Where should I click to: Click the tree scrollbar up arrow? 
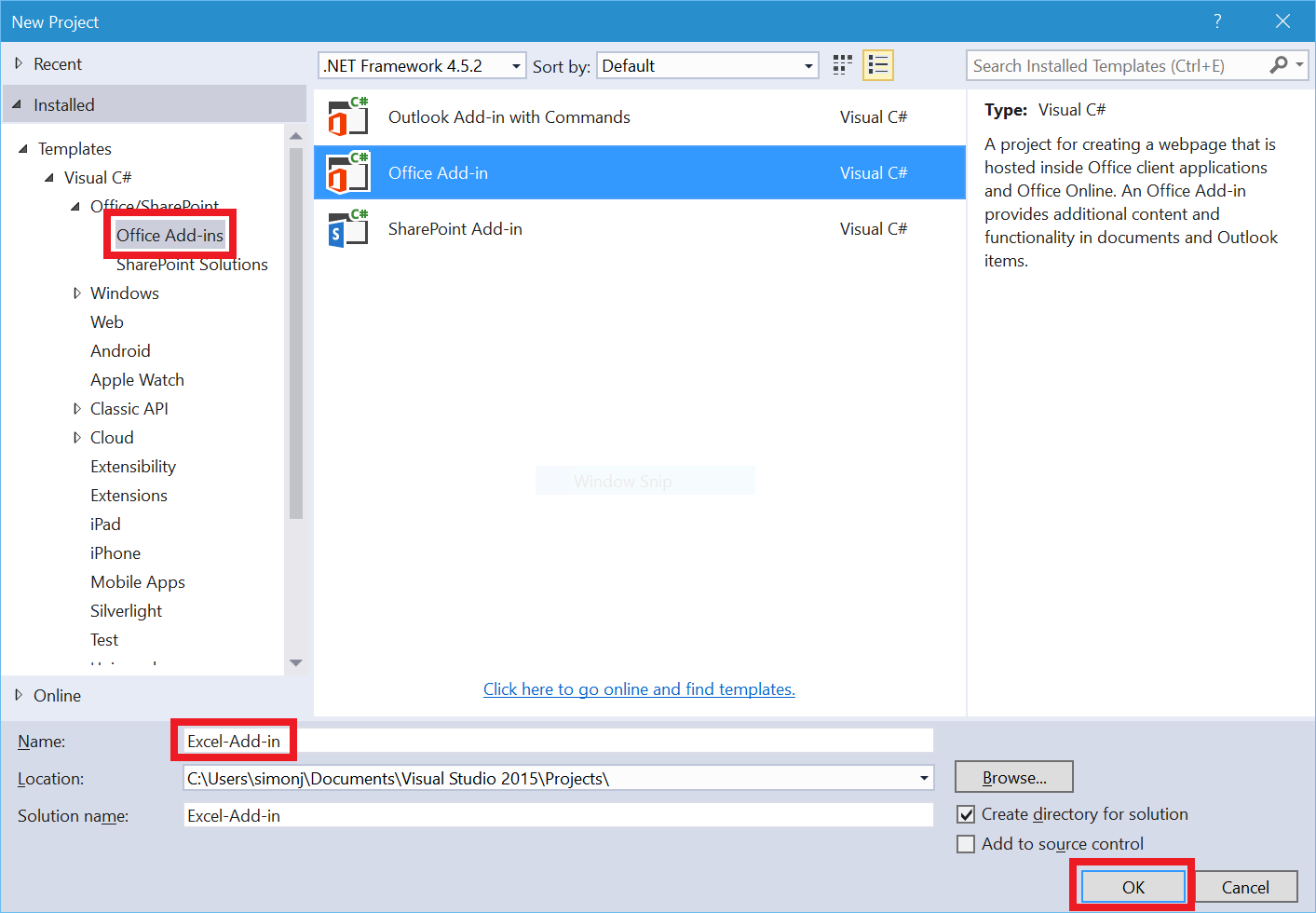click(296, 136)
